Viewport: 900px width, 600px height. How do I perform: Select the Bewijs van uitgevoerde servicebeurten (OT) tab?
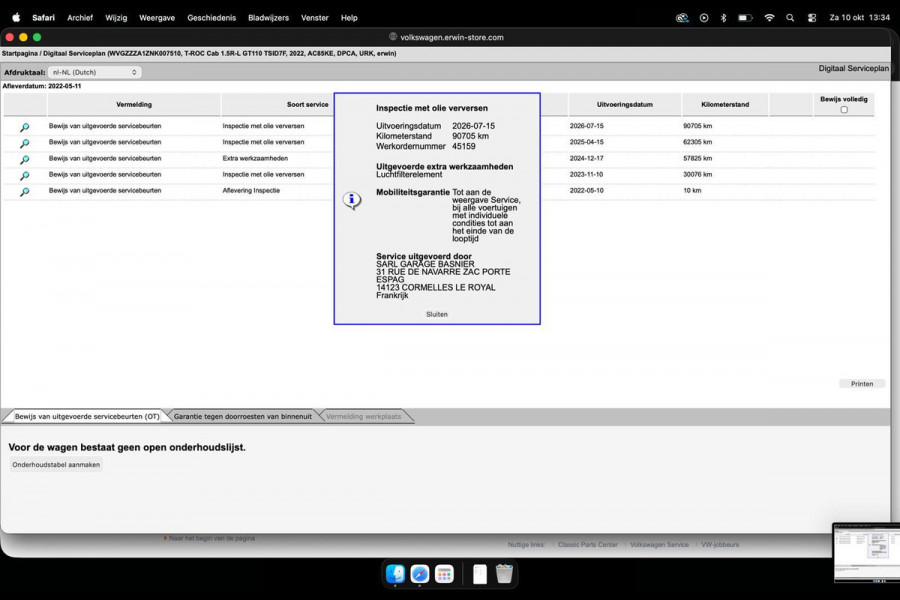pos(87,416)
